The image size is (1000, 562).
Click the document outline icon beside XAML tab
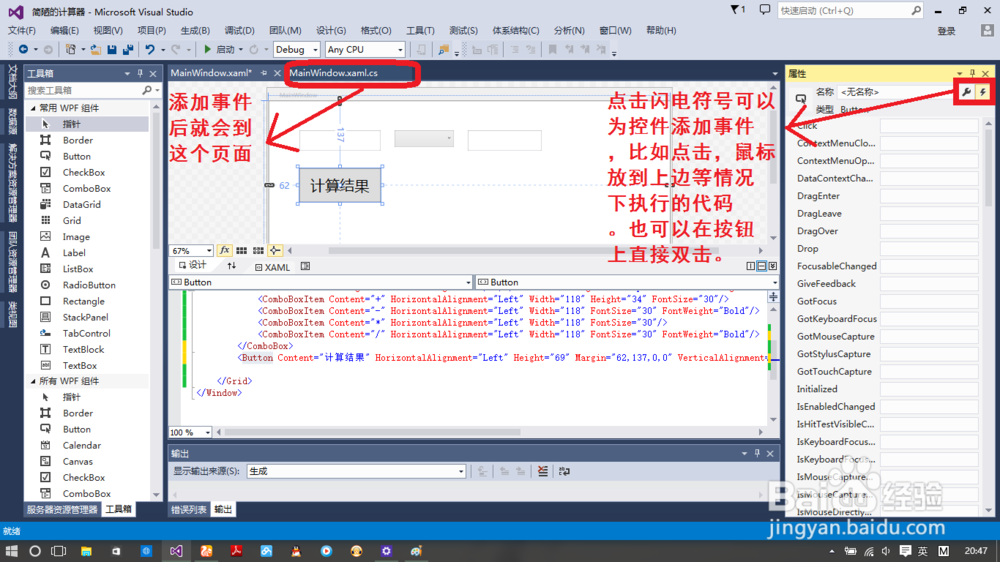tap(305, 267)
